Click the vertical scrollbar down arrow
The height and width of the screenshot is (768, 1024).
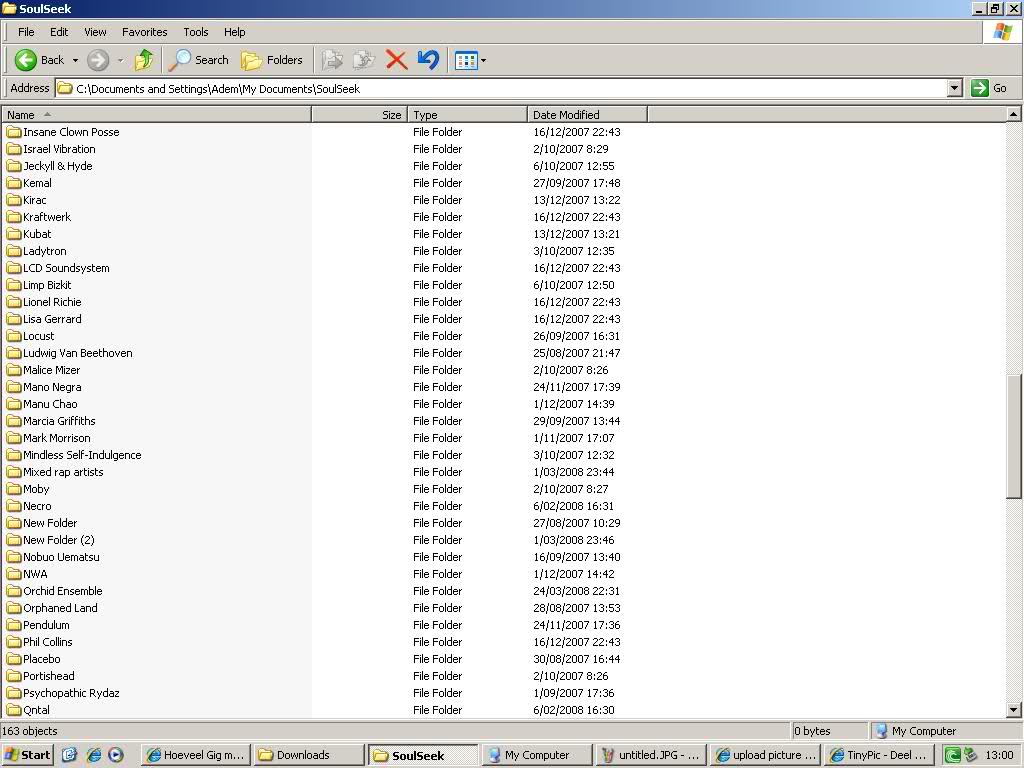[x=1014, y=710]
